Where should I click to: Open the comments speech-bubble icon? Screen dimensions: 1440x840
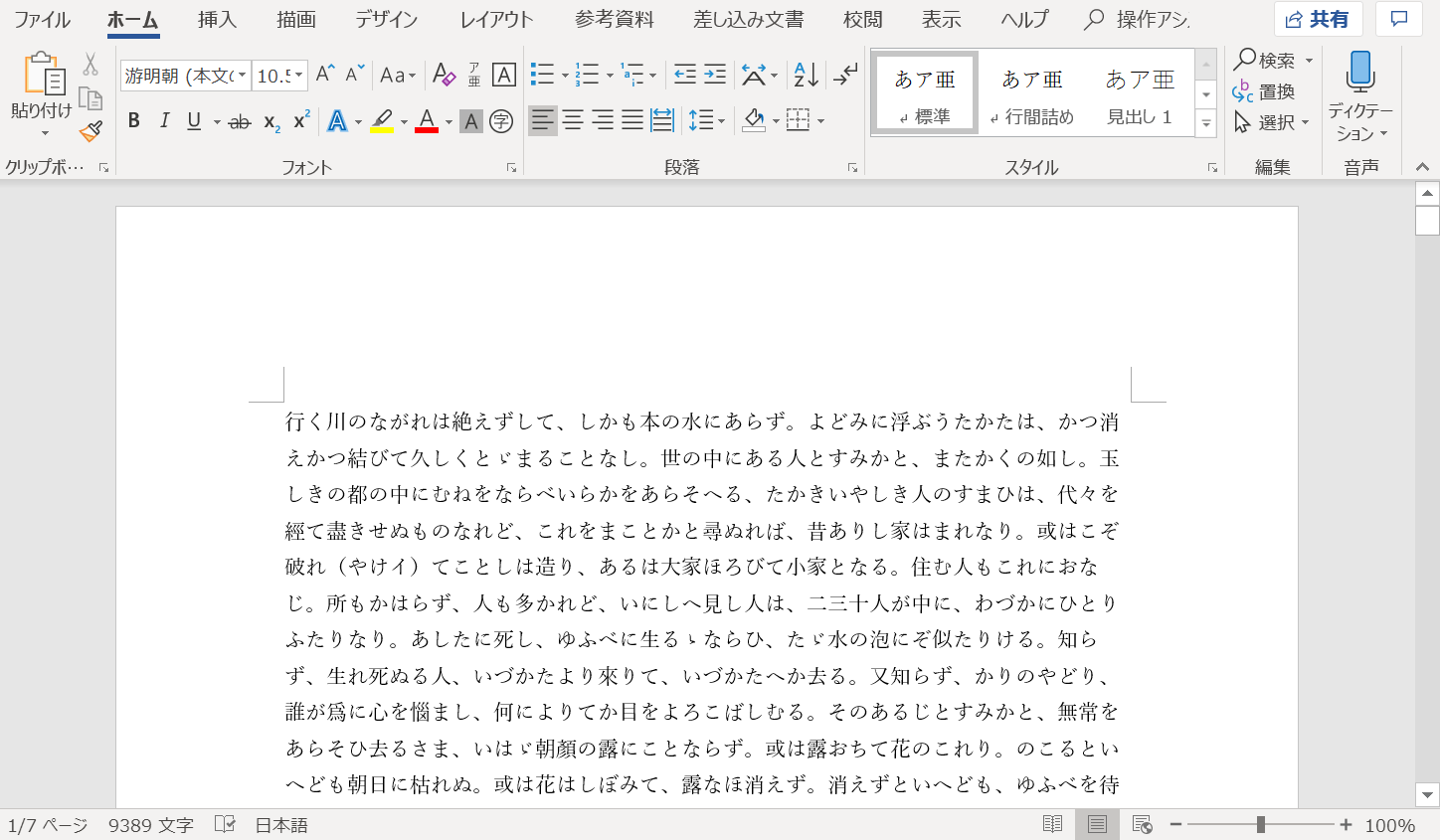(x=1399, y=19)
